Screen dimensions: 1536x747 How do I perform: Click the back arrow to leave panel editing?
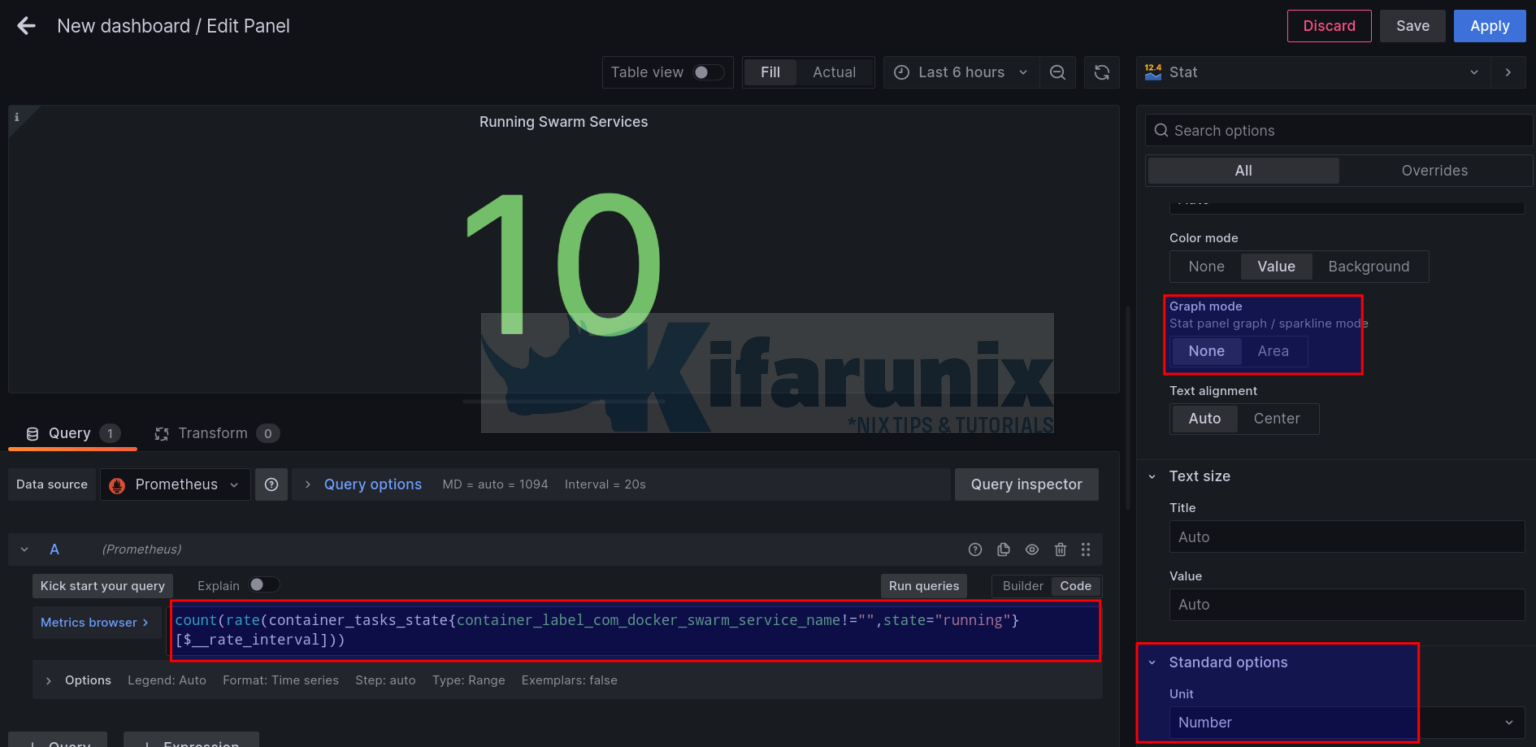point(25,25)
